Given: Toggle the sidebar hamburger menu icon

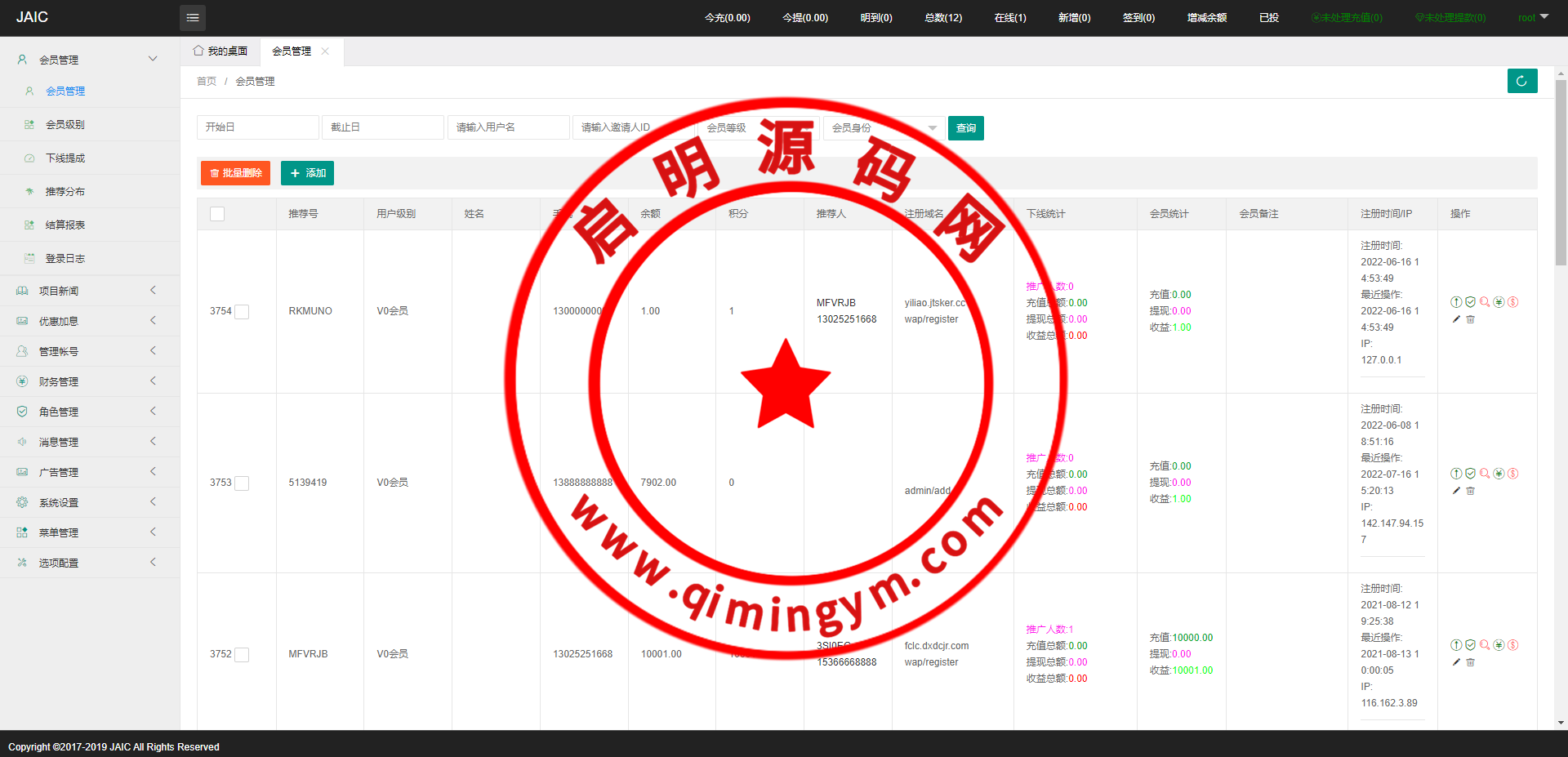Looking at the screenshot, I should [x=193, y=18].
